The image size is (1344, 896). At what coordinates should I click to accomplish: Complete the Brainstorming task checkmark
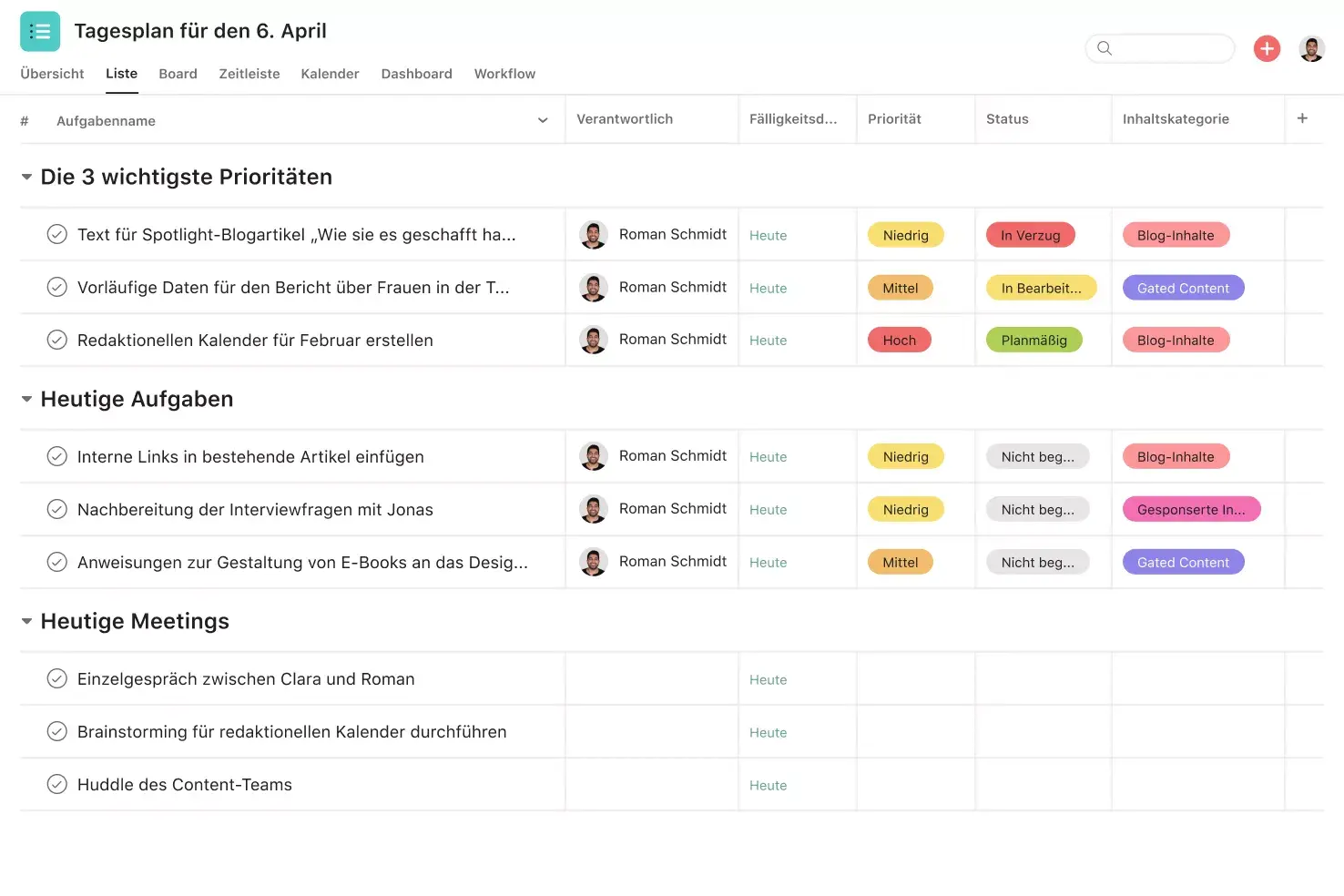(x=56, y=731)
